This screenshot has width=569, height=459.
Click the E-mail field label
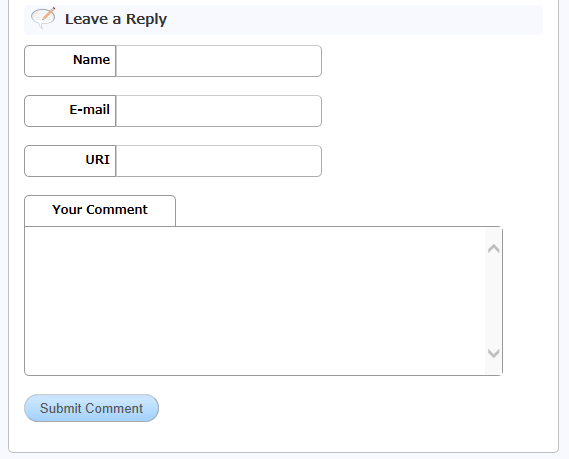click(90, 110)
